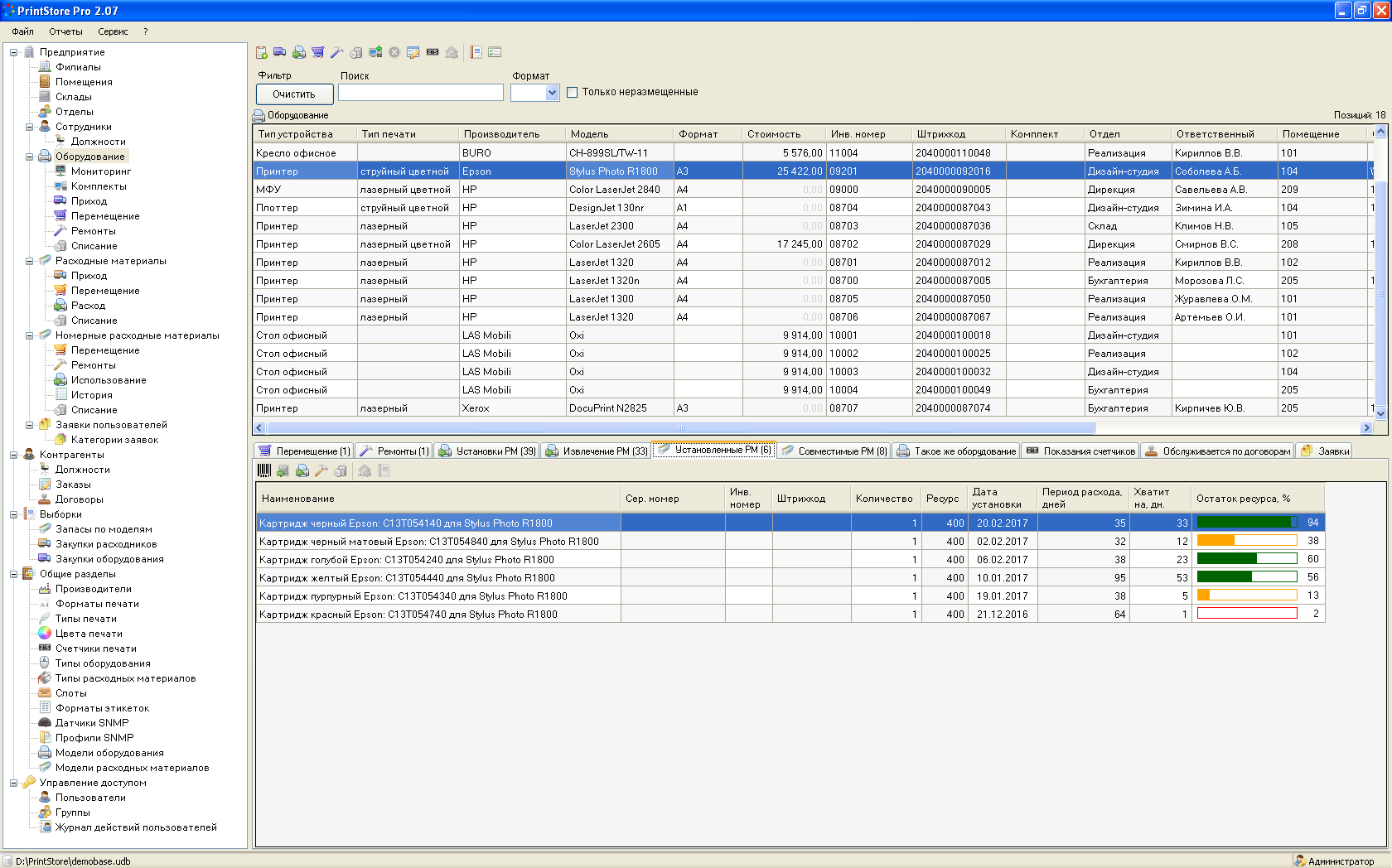The height and width of the screenshot is (868, 1392).
Task: Click the orange 38% resource bar
Action: (1247, 541)
